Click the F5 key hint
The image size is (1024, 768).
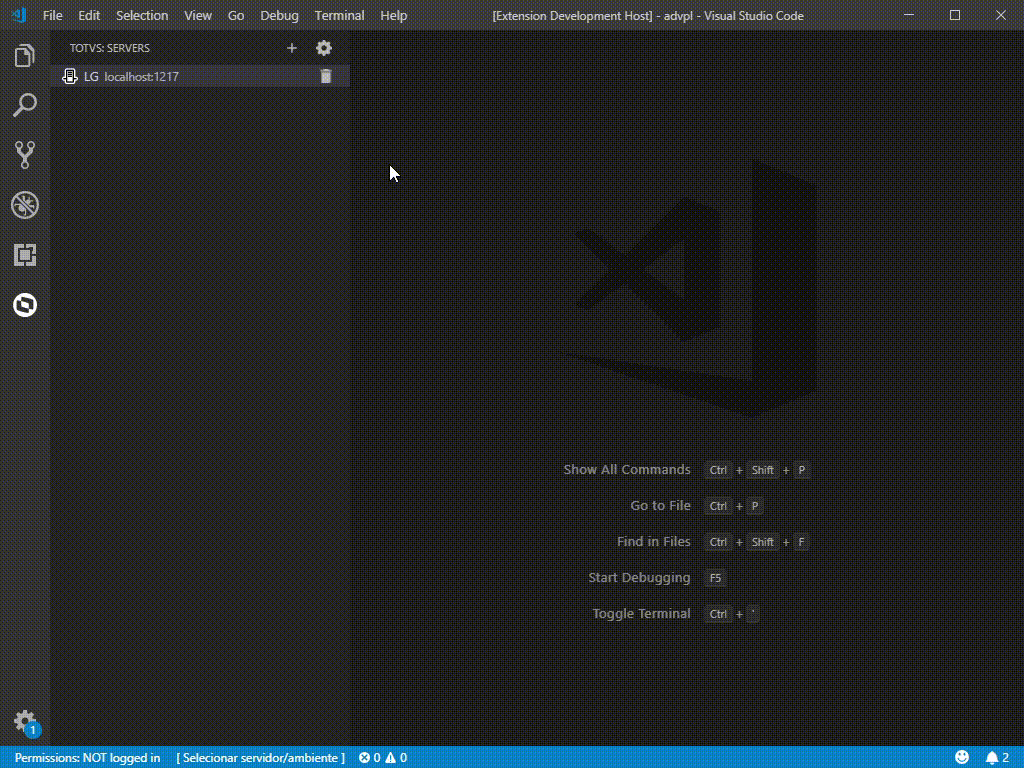(x=715, y=578)
